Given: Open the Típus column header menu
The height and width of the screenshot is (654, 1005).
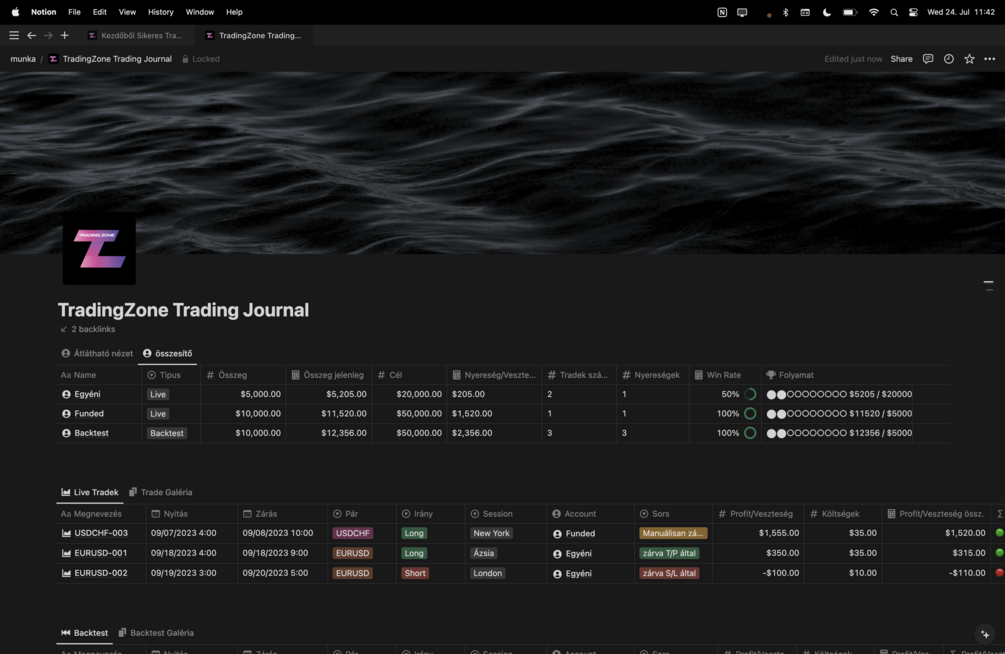Looking at the screenshot, I should click(170, 375).
